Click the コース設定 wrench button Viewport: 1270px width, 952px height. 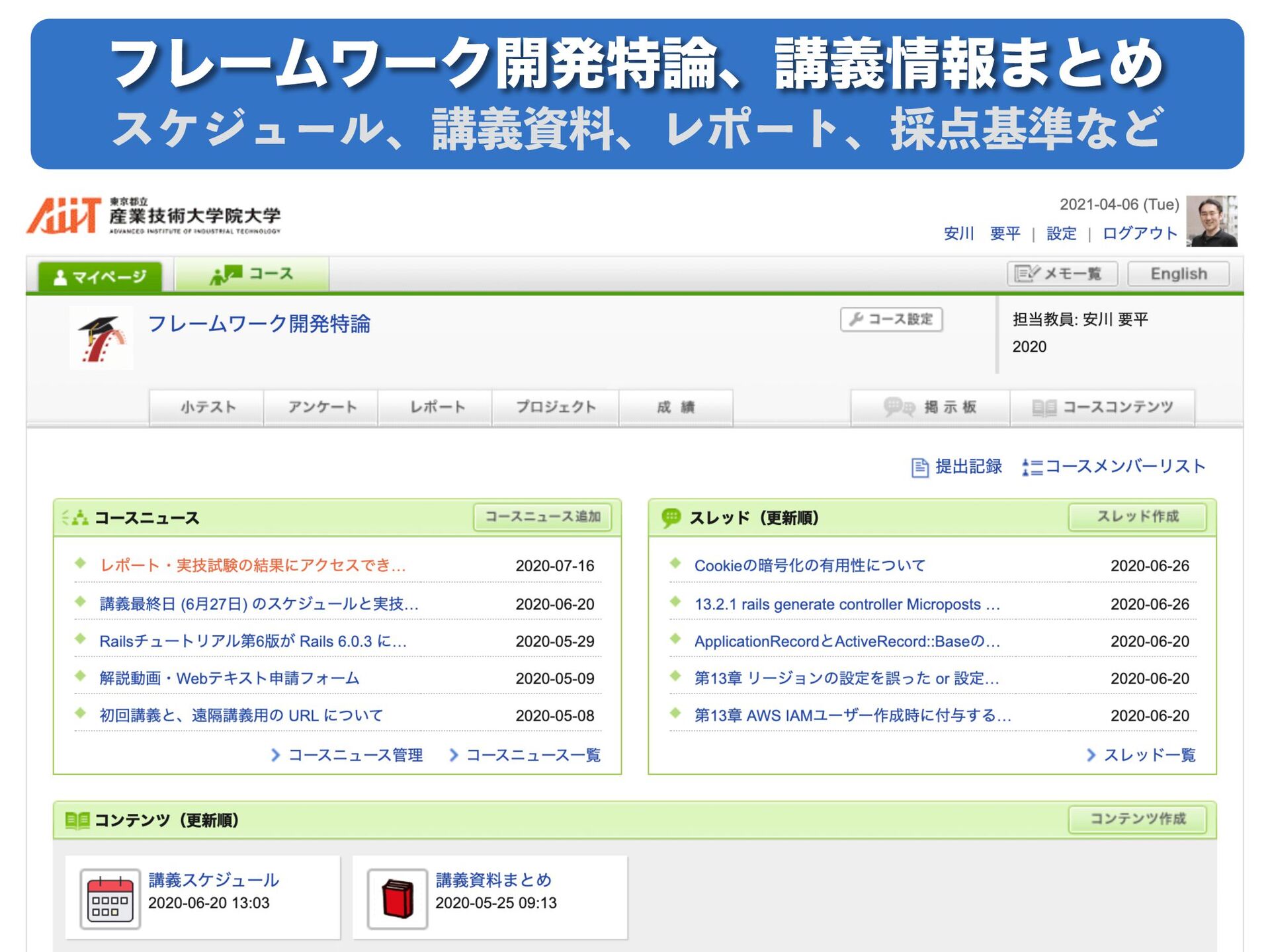[891, 319]
